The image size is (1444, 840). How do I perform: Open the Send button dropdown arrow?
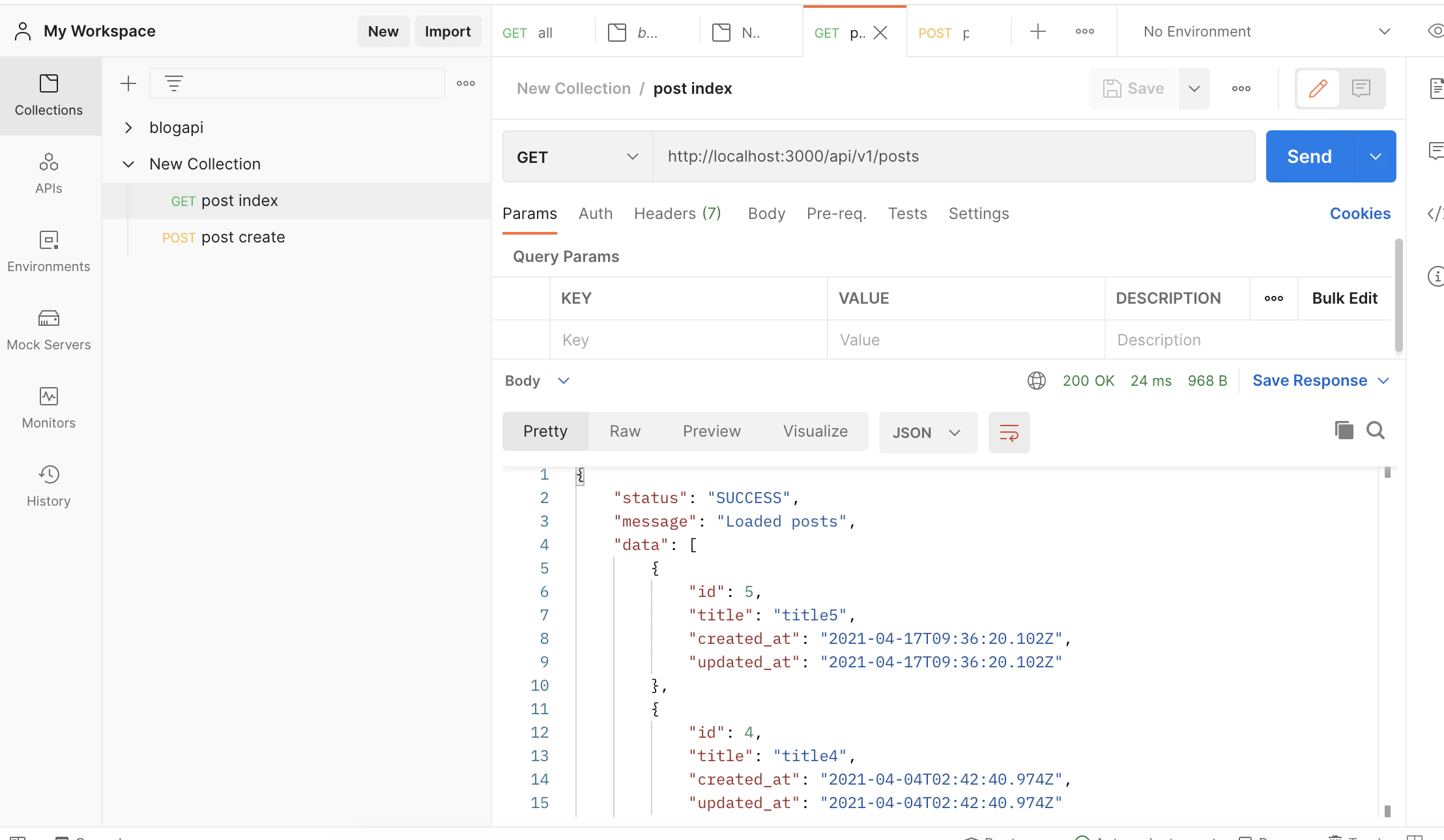pyautogui.click(x=1376, y=156)
